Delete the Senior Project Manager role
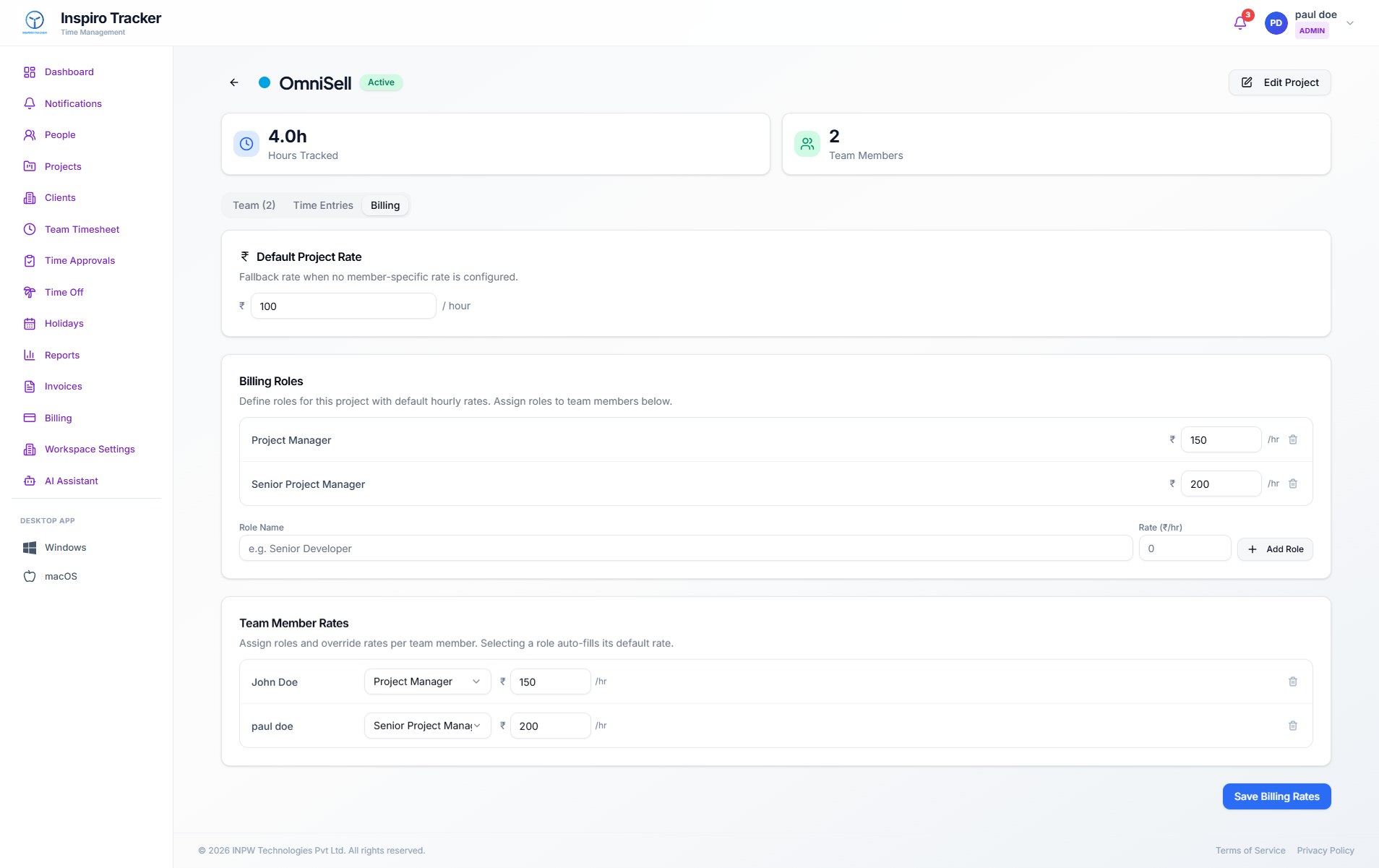This screenshot has height=868, width=1379. point(1293,484)
